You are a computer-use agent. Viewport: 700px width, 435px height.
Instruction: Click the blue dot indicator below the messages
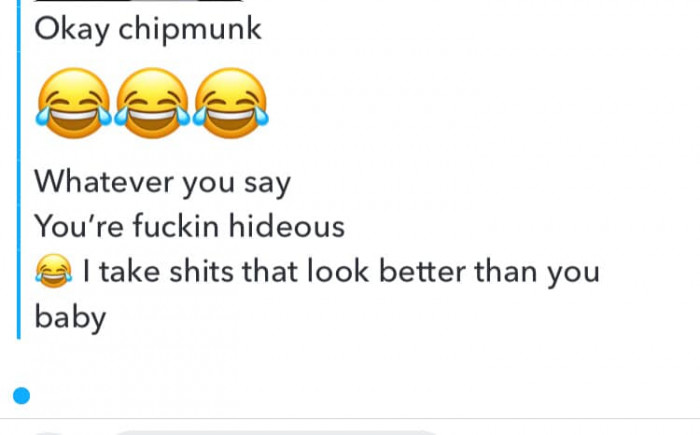pyautogui.click(x=21, y=396)
